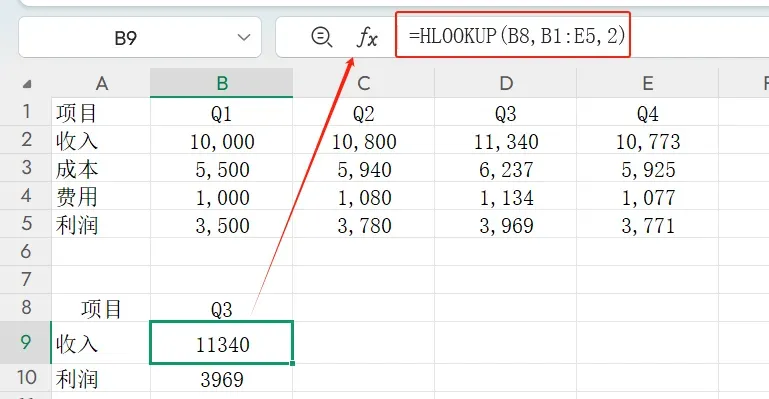
Task: Click cell B10 showing 3969
Action: 222,377
